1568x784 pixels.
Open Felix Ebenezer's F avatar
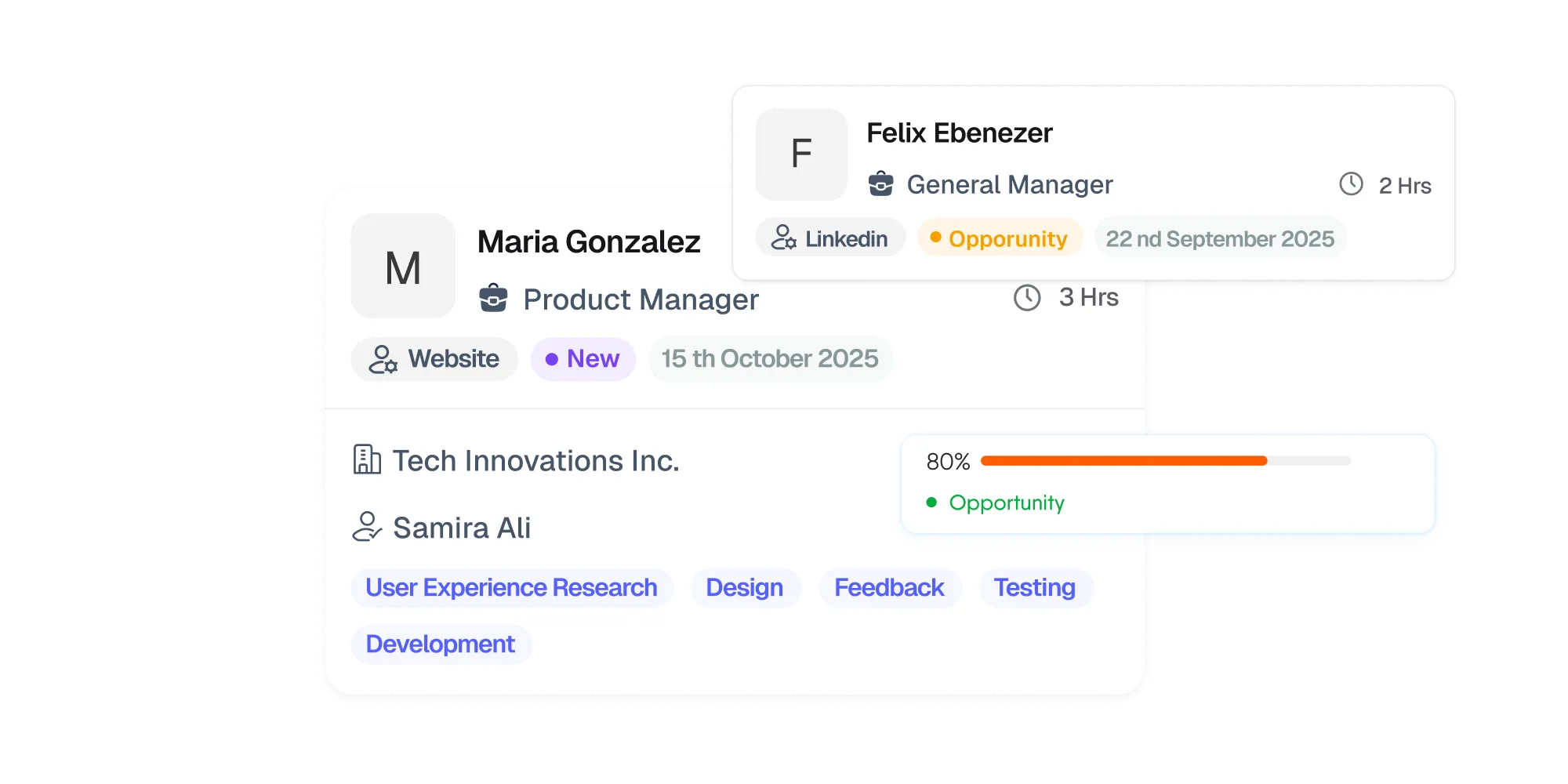(800, 154)
